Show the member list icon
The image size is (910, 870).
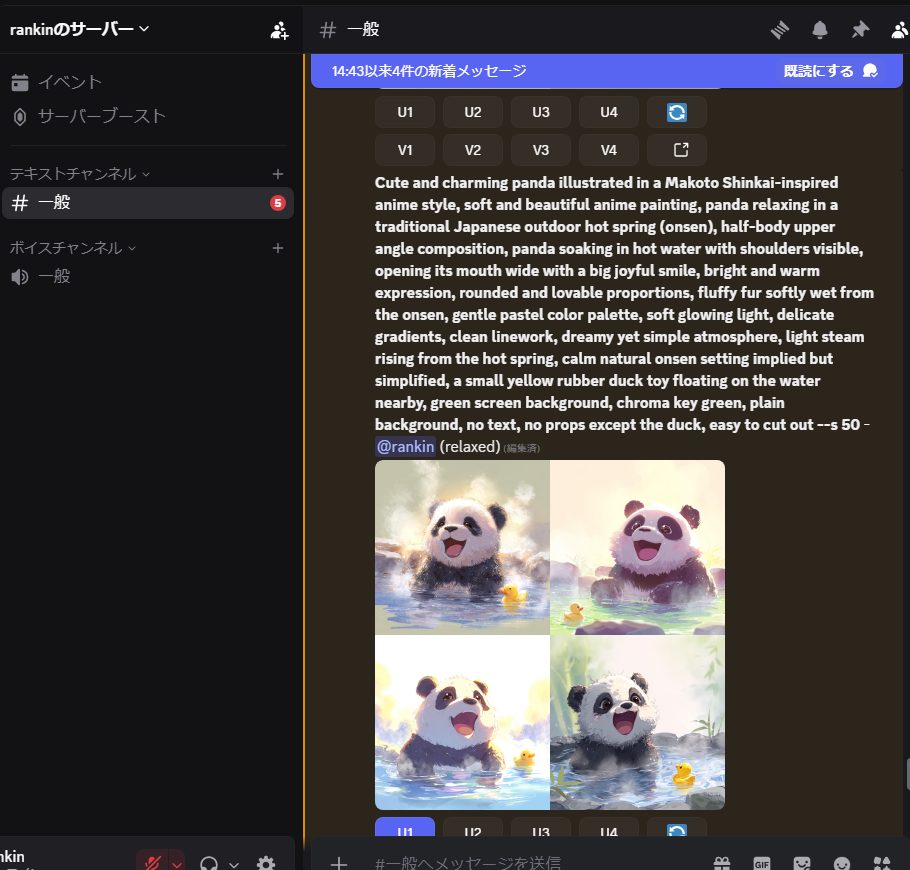(899, 30)
